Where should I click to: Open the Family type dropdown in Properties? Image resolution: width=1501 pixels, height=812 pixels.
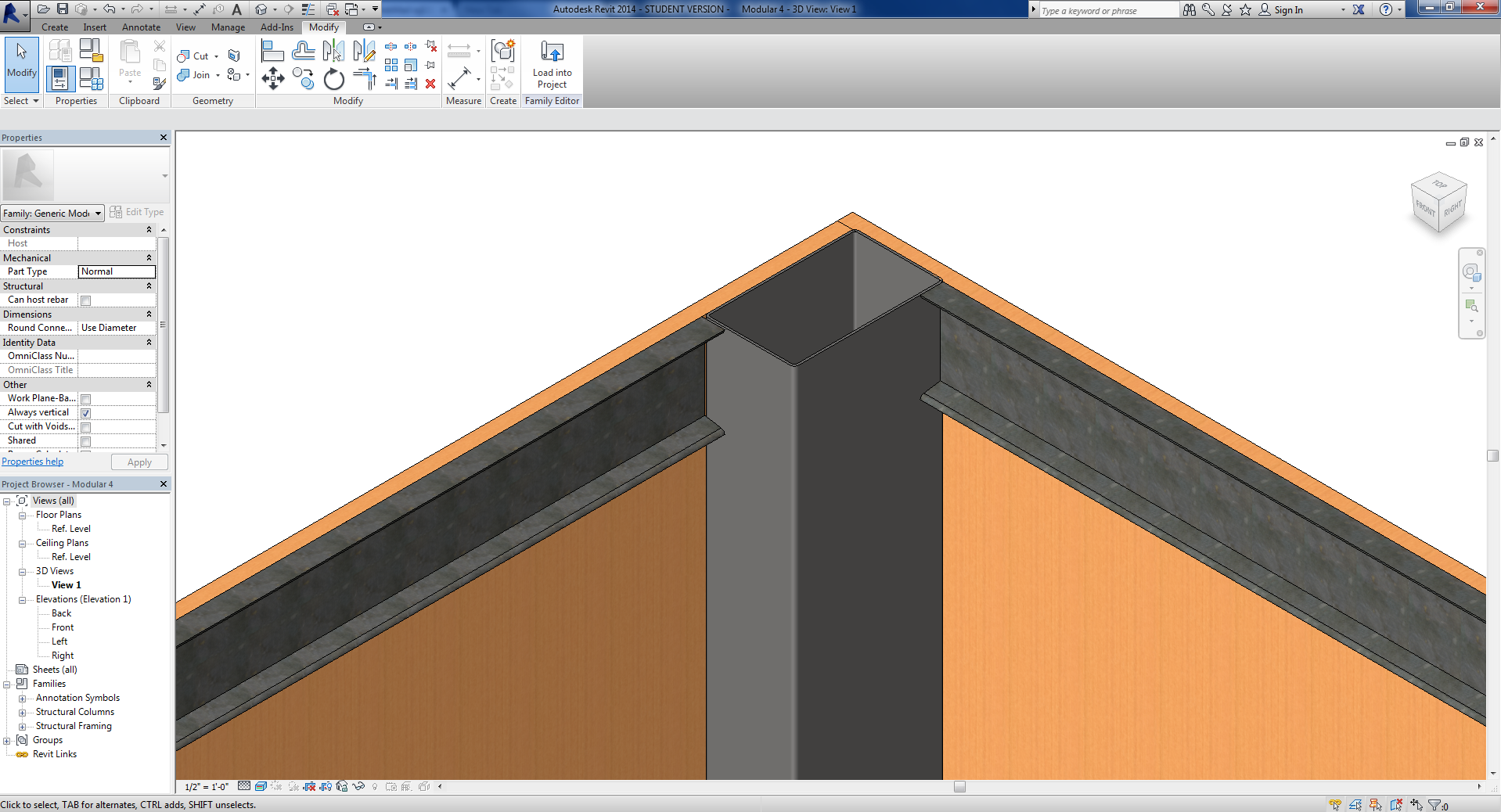point(96,213)
